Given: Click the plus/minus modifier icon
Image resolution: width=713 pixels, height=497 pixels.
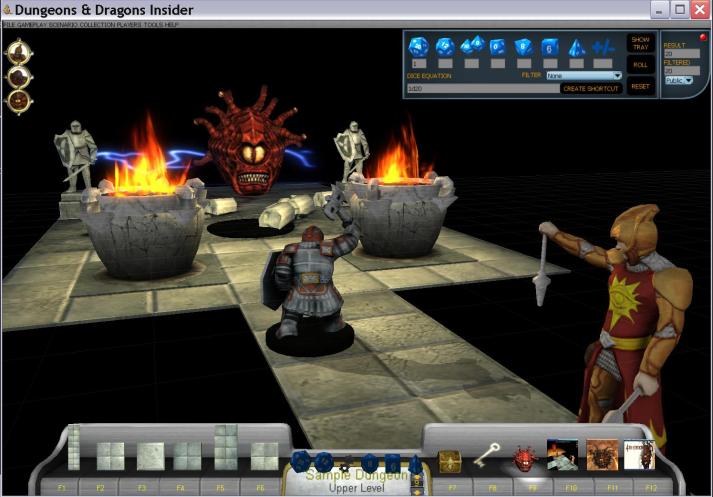Looking at the screenshot, I should coord(603,47).
